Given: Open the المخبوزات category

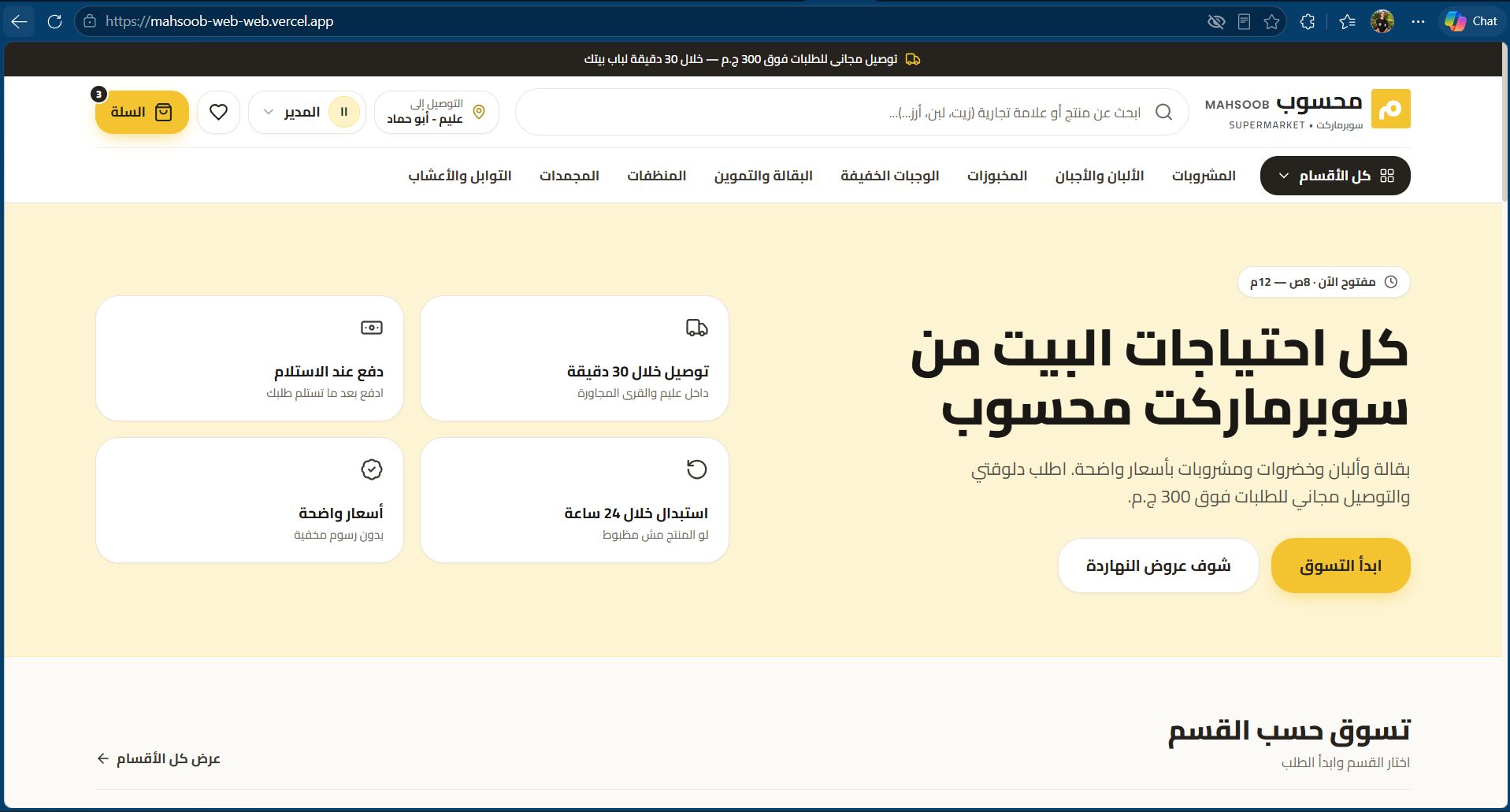Looking at the screenshot, I should [x=997, y=176].
